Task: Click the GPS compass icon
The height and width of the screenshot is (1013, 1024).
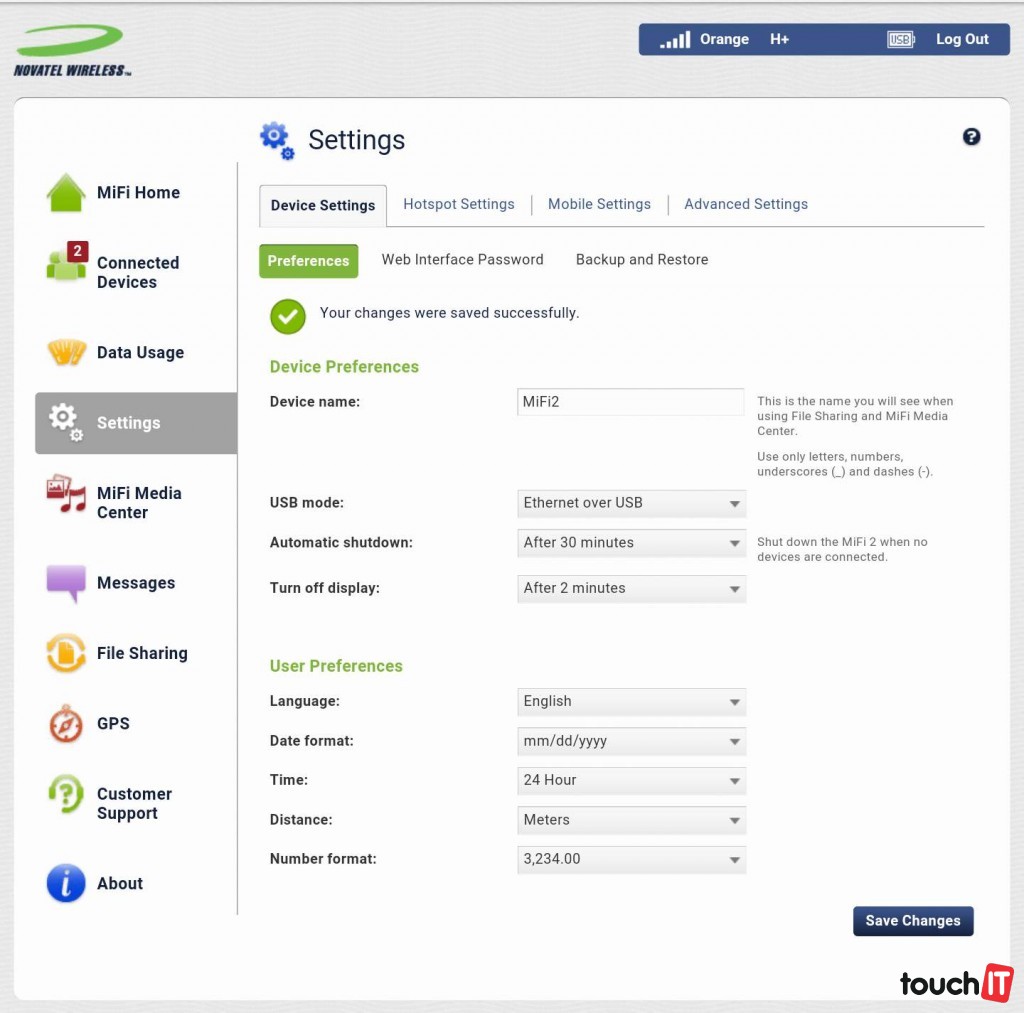Action: 67,724
